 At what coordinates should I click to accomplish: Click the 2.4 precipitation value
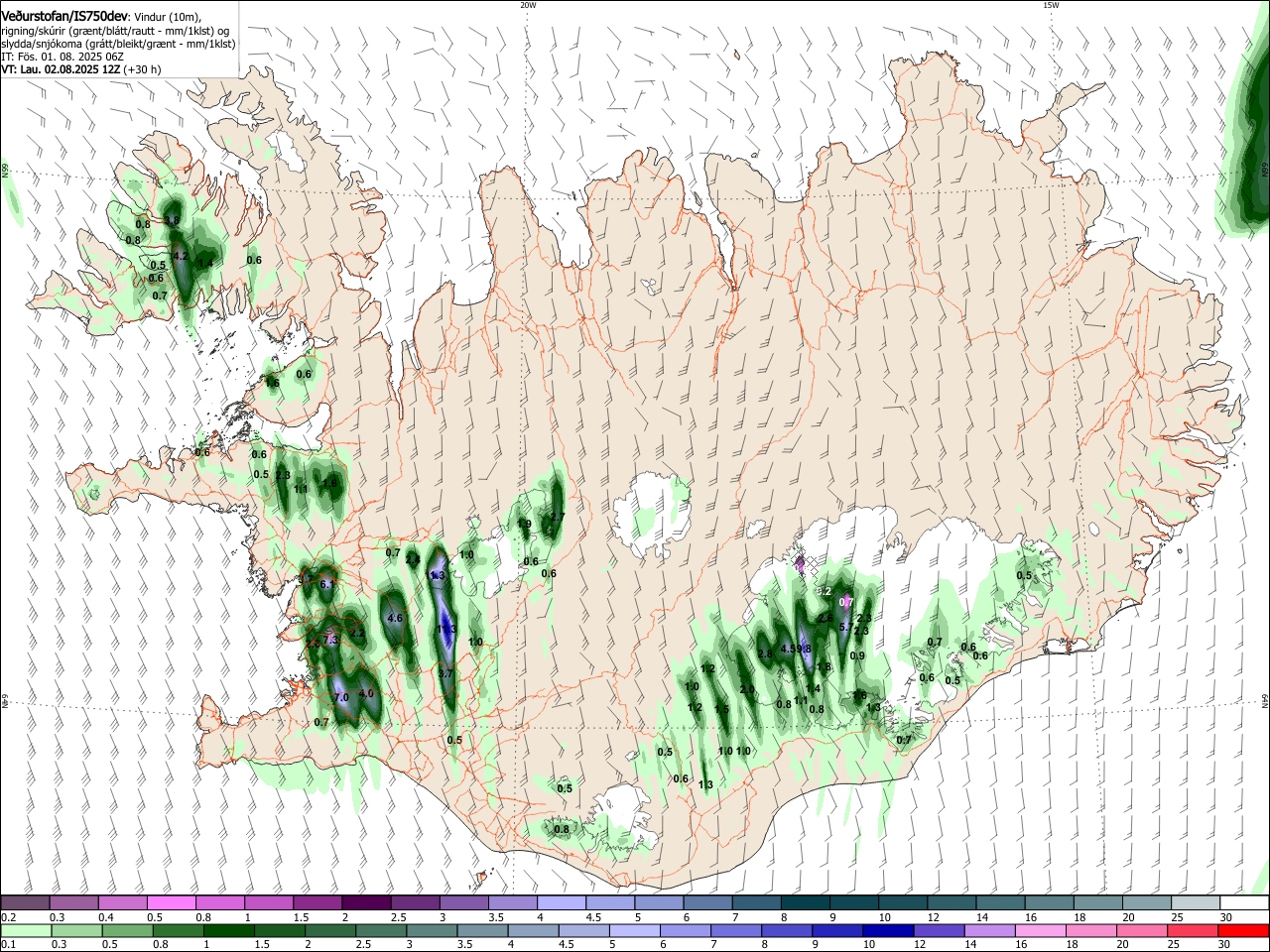coord(413,559)
